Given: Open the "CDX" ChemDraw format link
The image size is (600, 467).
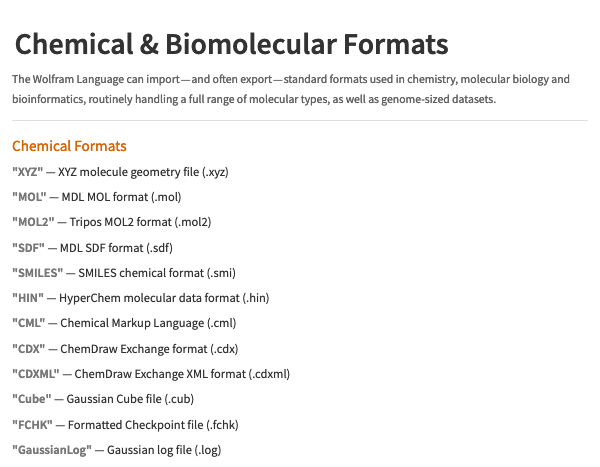Looking at the screenshot, I should pos(29,349).
